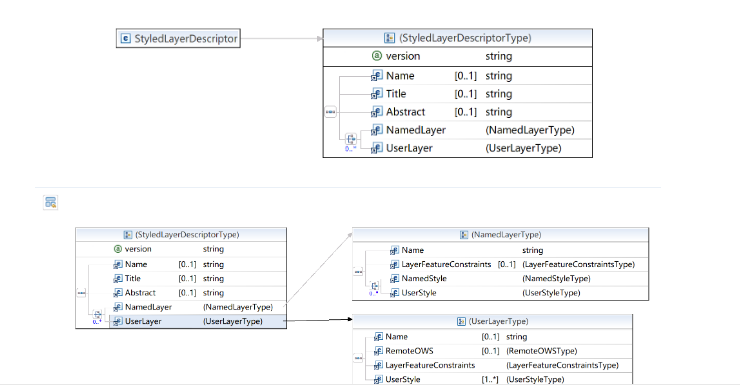This screenshot has width=740, height=387.
Task: Select the highlighted UserLayer row in the lower box
Action: click(x=198, y=321)
